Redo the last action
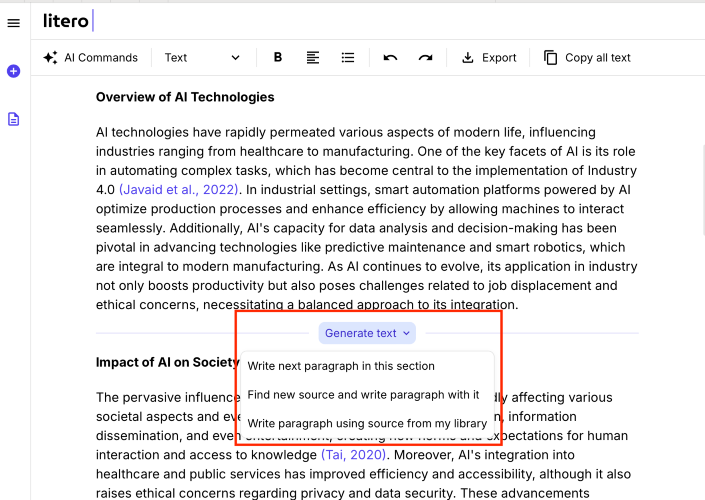The width and height of the screenshot is (705, 500). (x=425, y=58)
